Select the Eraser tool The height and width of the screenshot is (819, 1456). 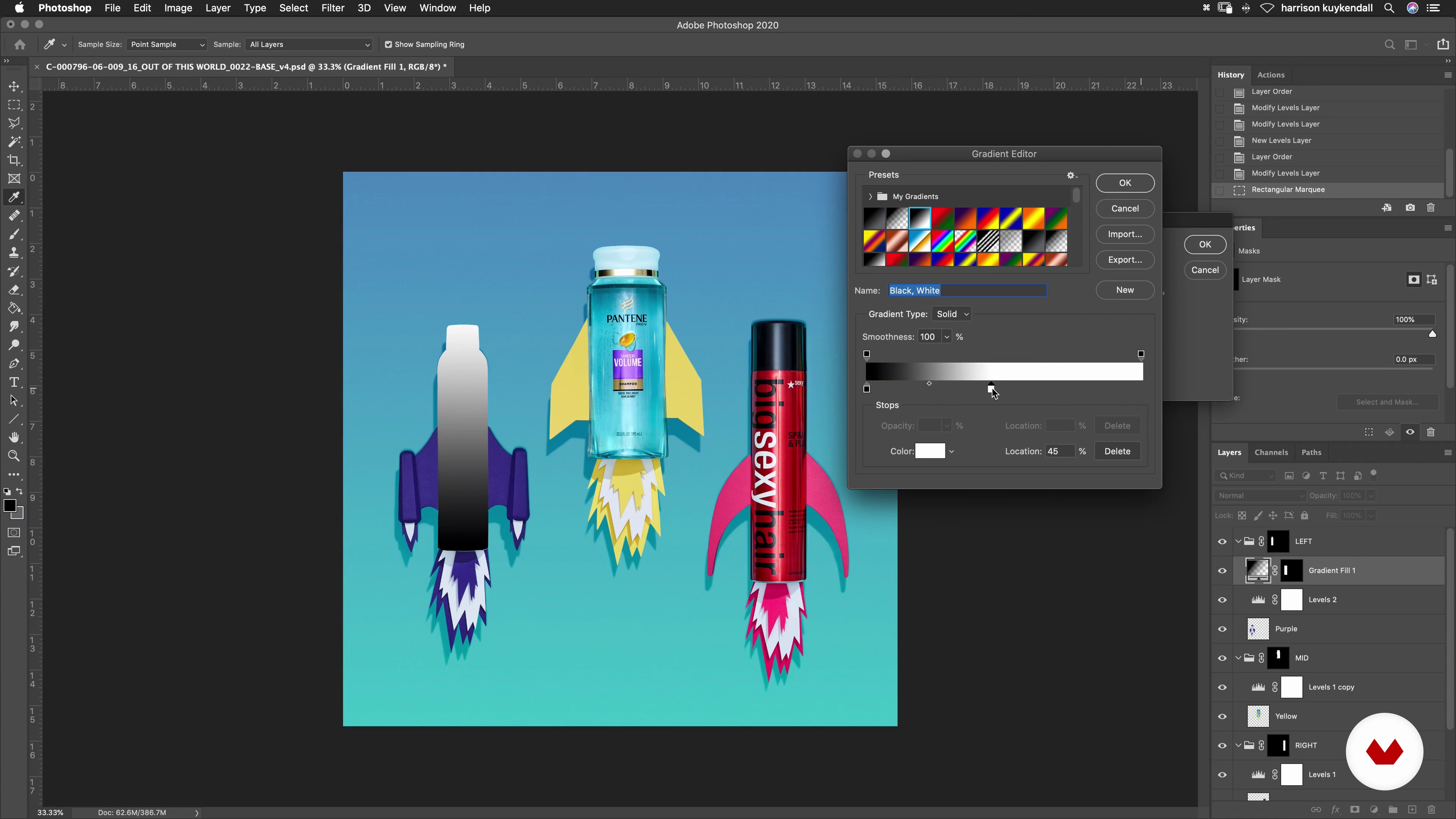(x=14, y=290)
